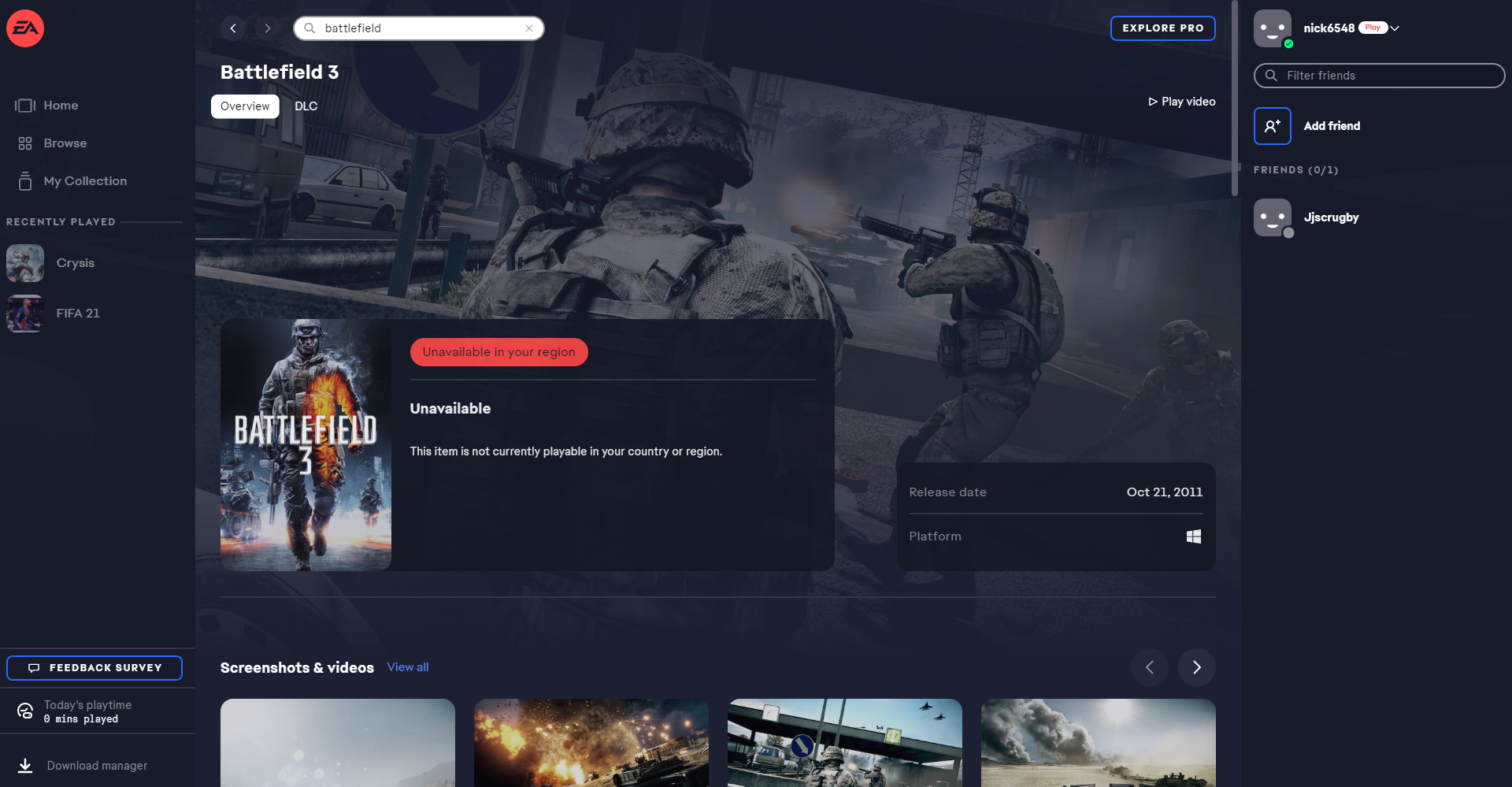Select the Overview tab
Viewport: 1512px width, 787px height.
[245, 106]
